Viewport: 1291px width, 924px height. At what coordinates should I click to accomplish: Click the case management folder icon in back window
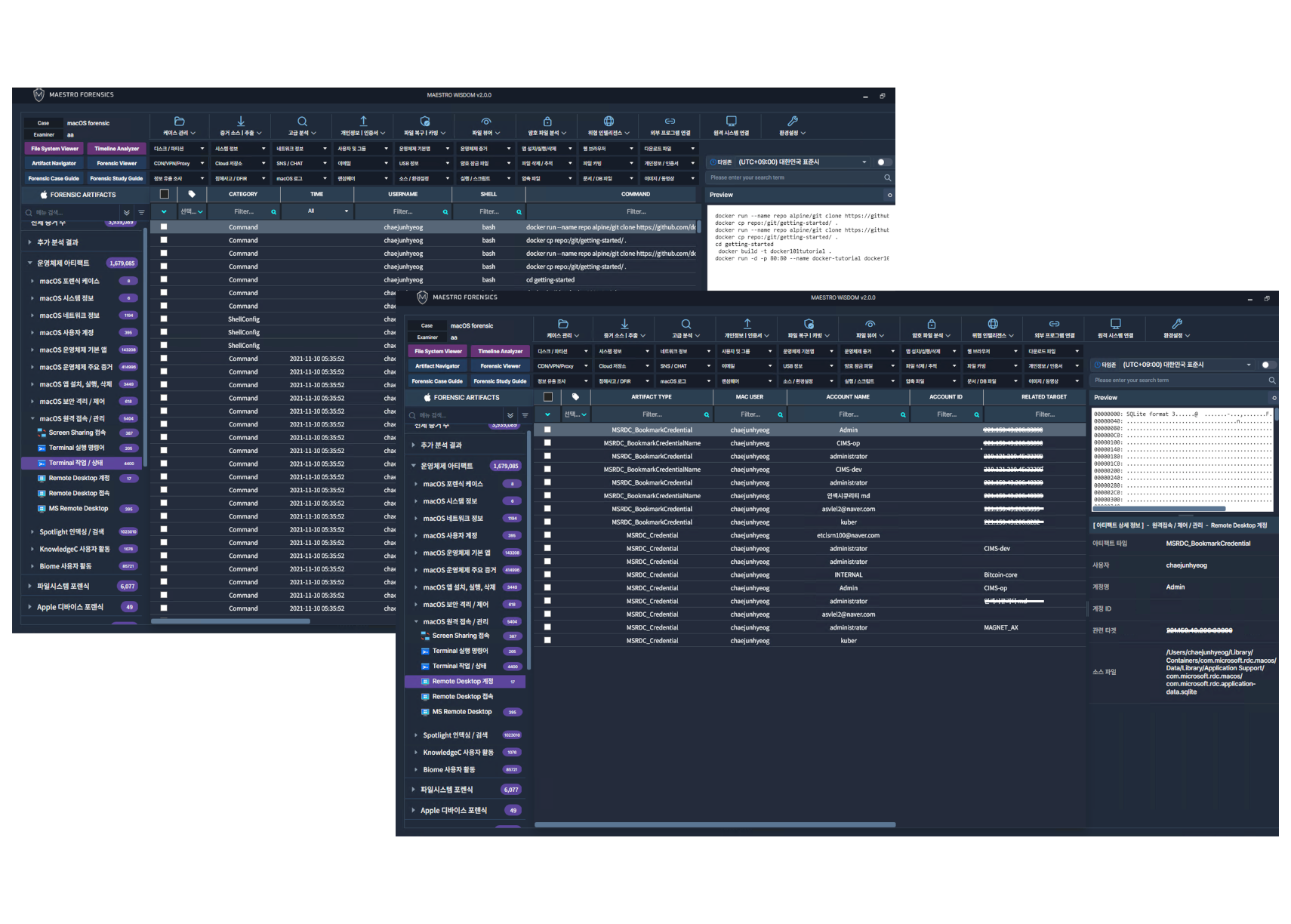click(x=180, y=121)
